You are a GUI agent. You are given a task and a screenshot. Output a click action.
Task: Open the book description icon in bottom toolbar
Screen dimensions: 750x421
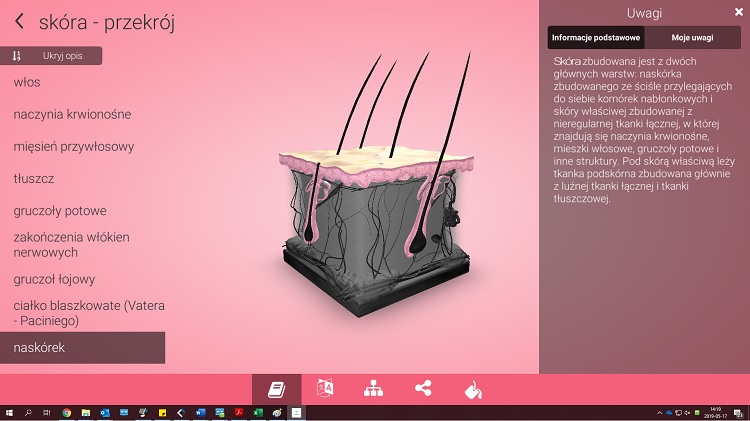pyautogui.click(x=276, y=389)
